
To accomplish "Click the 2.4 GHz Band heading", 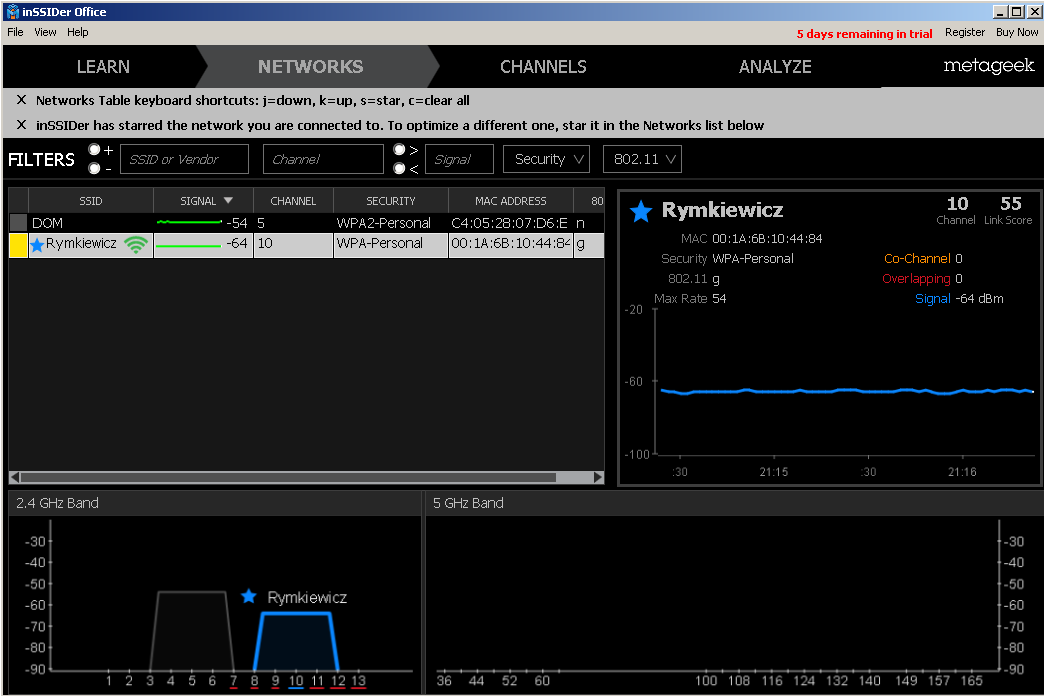I will pyautogui.click(x=57, y=503).
